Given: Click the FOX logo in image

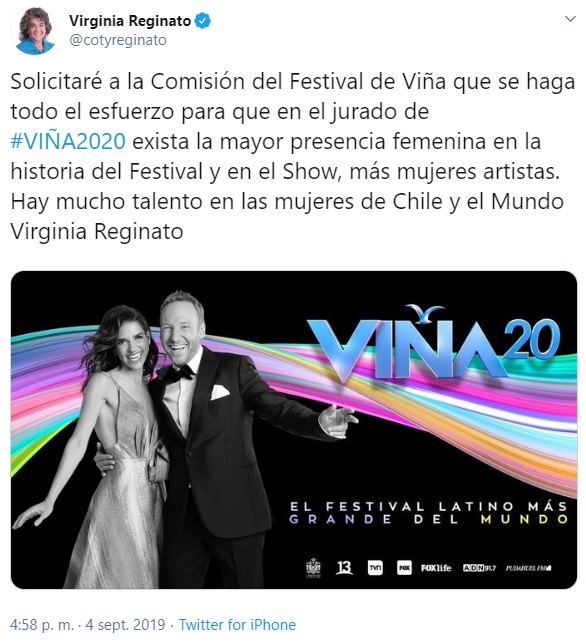Looking at the screenshot, I should tap(404, 568).
